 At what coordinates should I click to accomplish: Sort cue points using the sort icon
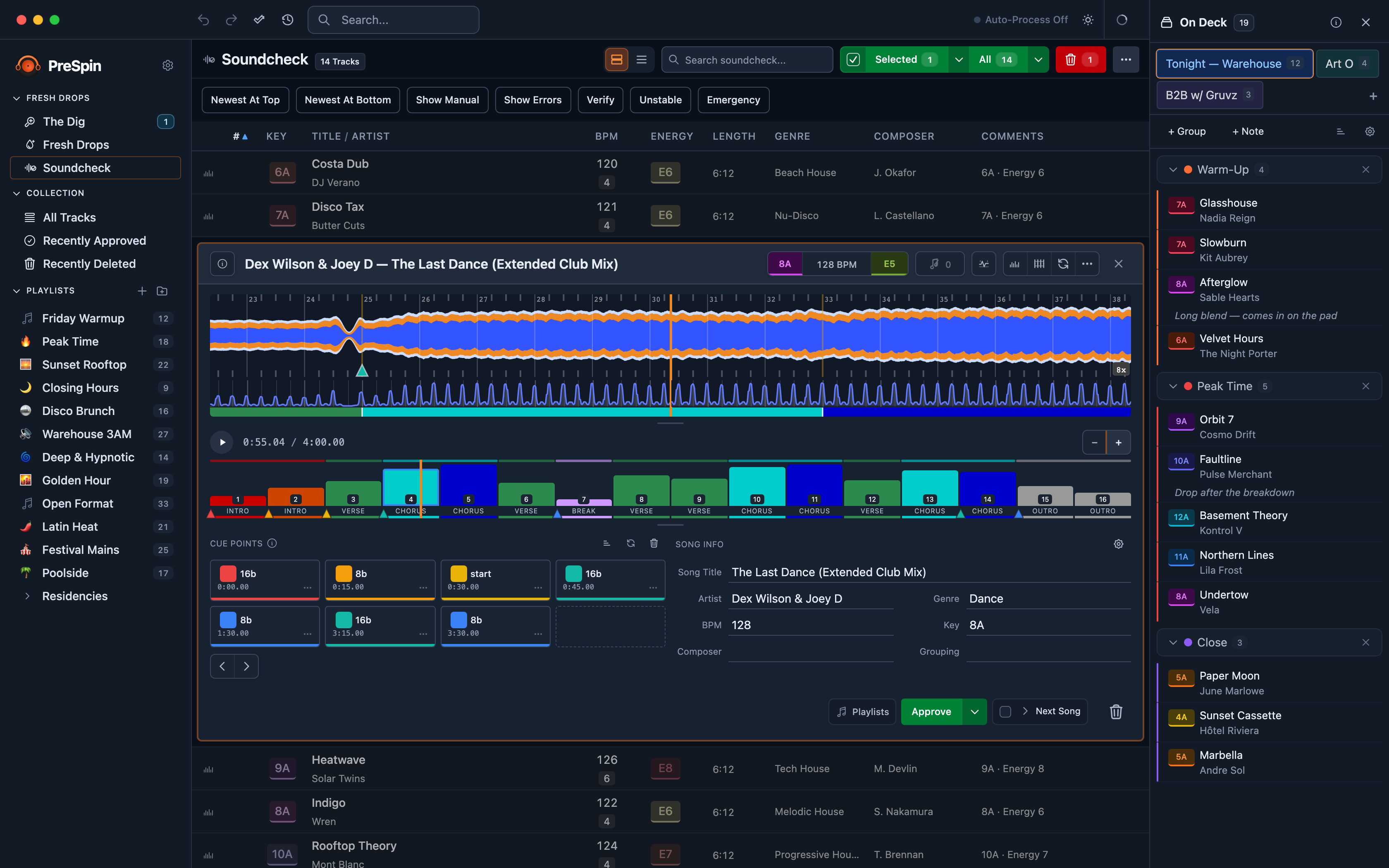(x=607, y=543)
